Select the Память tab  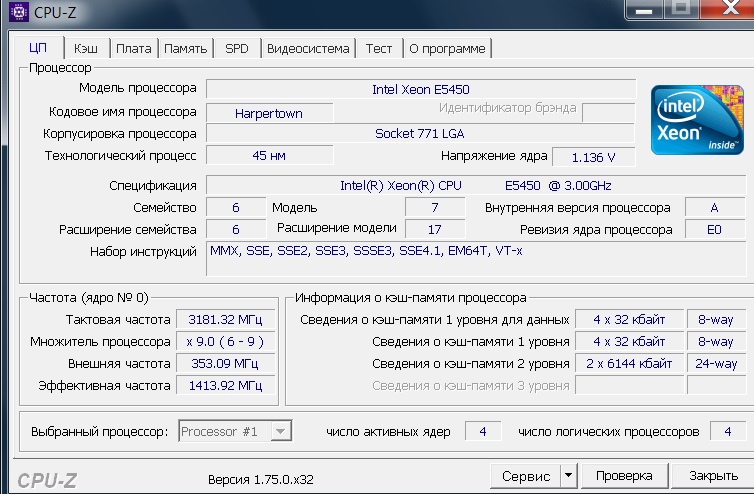[185, 48]
